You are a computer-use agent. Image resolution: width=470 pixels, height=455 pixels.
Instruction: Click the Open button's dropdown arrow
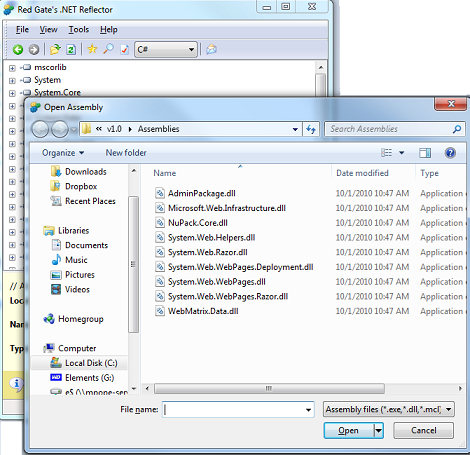tap(378, 431)
